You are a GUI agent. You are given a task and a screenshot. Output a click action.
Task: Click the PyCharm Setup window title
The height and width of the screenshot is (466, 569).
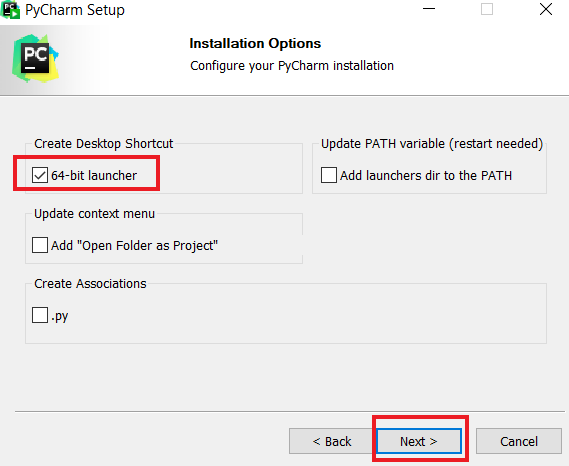(75, 10)
